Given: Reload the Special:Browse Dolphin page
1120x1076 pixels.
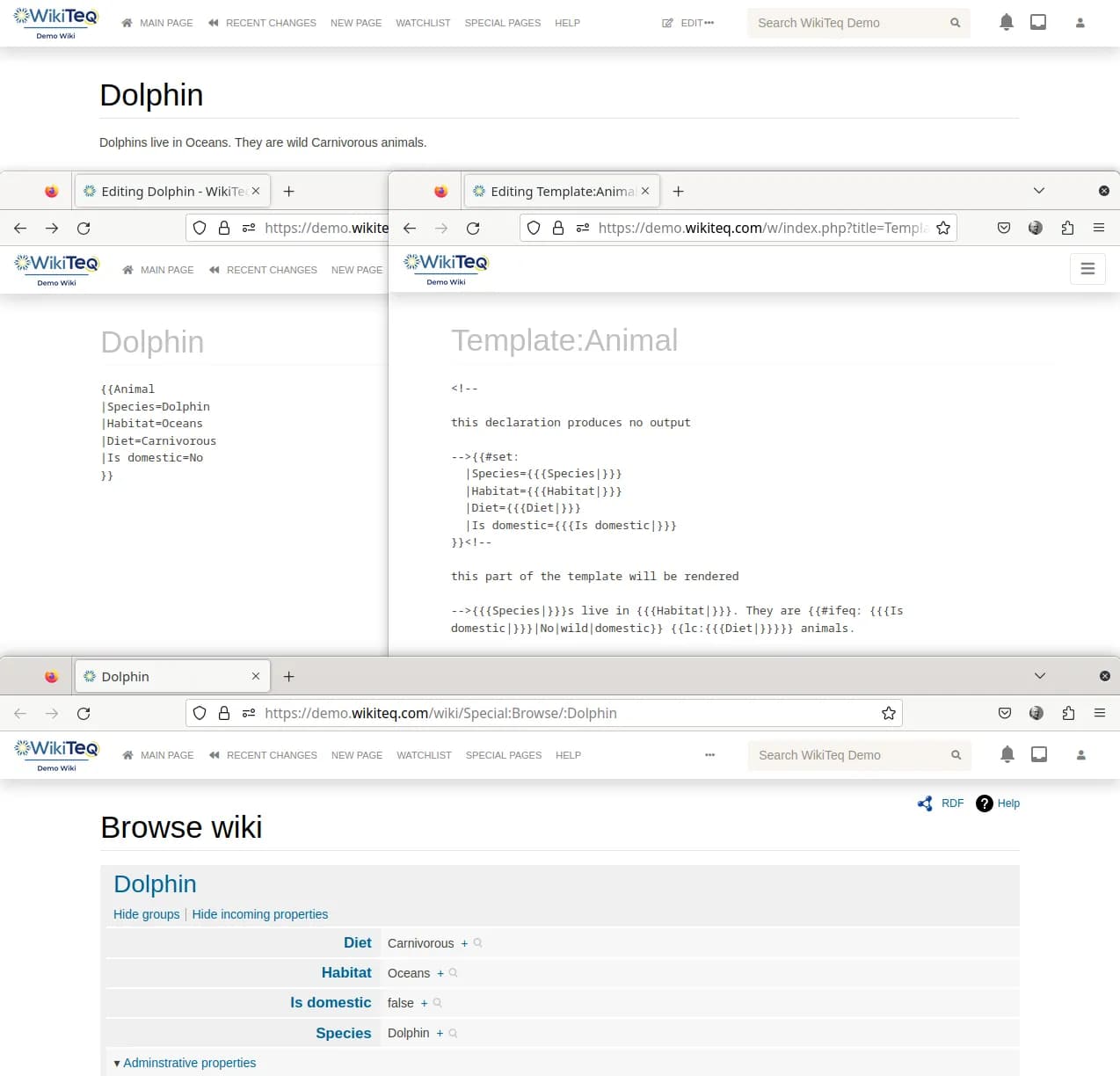Looking at the screenshot, I should click(84, 713).
